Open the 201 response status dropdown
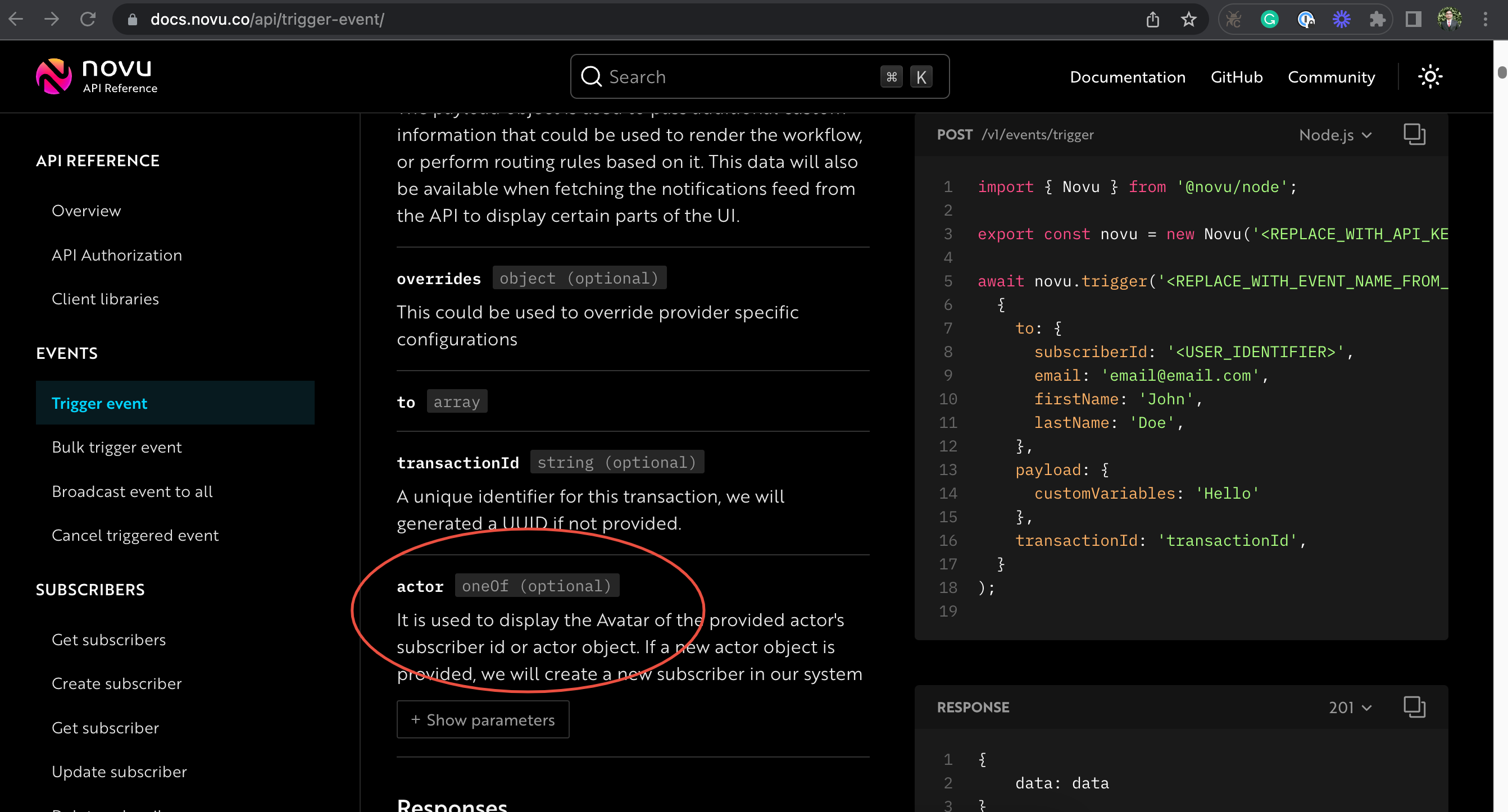 tap(1349, 708)
